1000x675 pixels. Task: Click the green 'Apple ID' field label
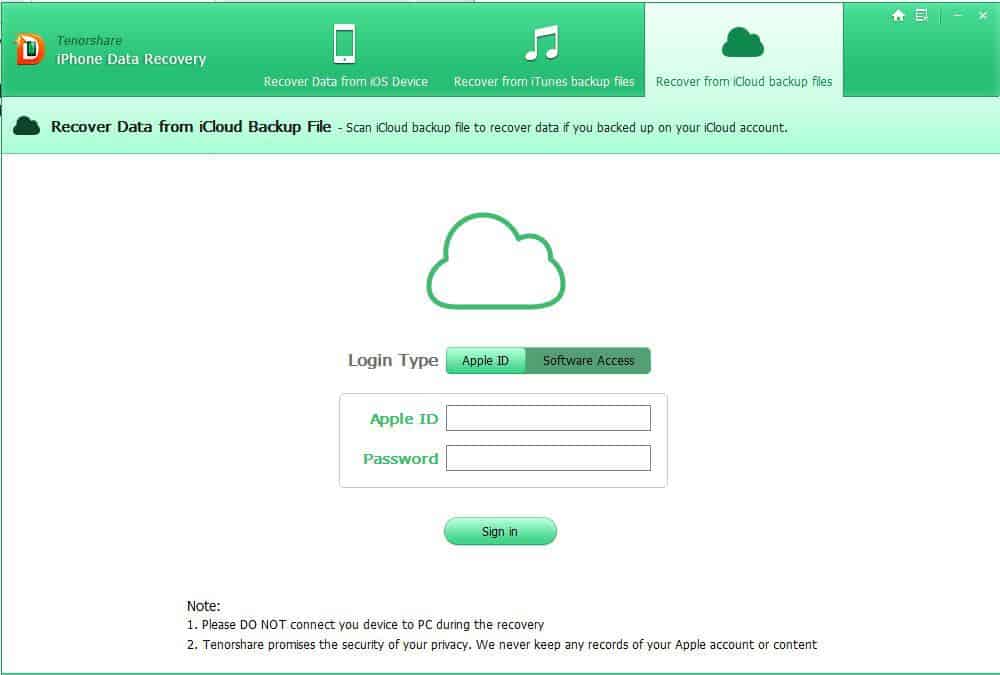point(404,419)
